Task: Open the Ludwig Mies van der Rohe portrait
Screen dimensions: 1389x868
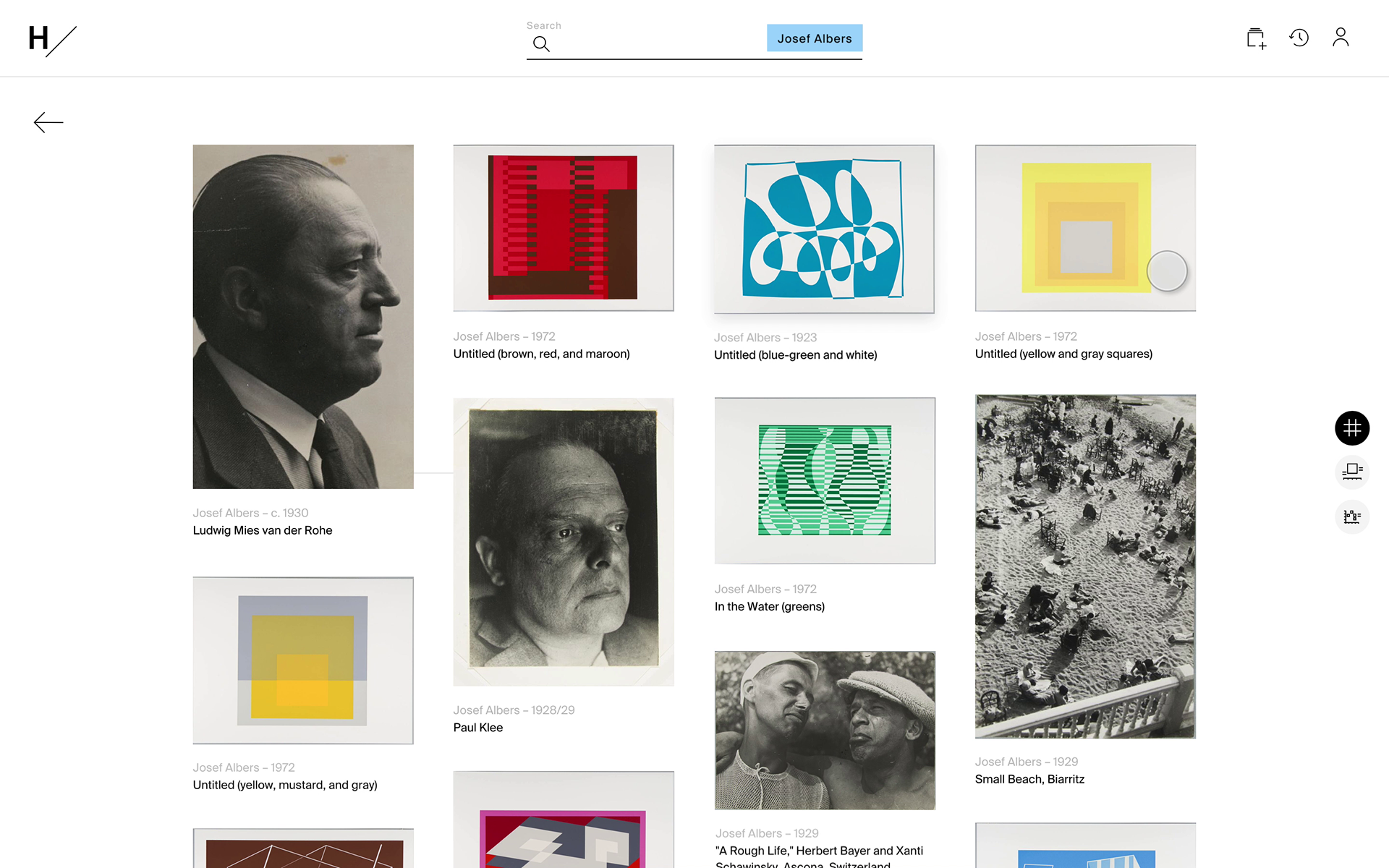Action: (303, 317)
